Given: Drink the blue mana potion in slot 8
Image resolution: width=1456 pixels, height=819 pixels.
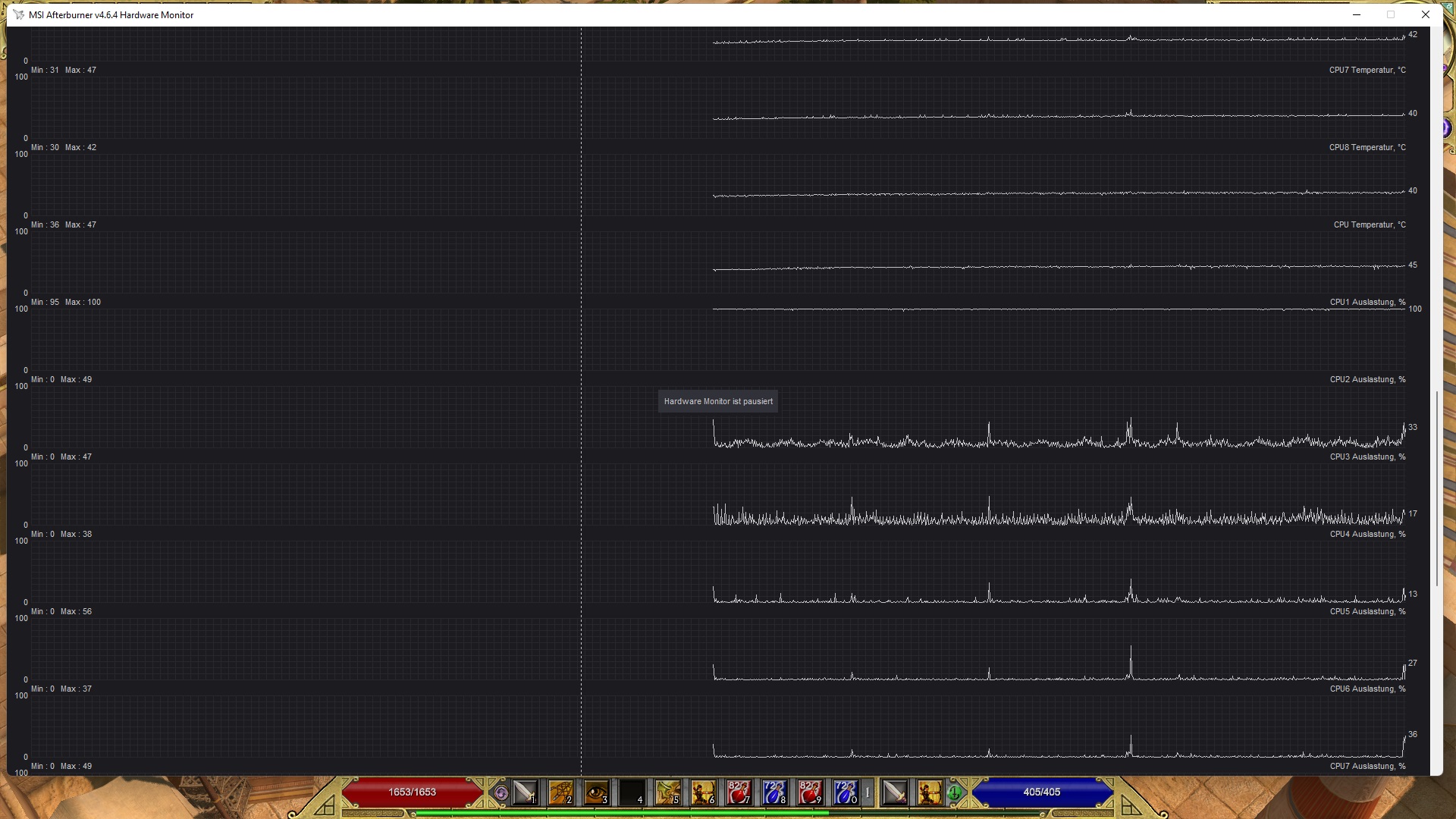Looking at the screenshot, I should 773,793.
